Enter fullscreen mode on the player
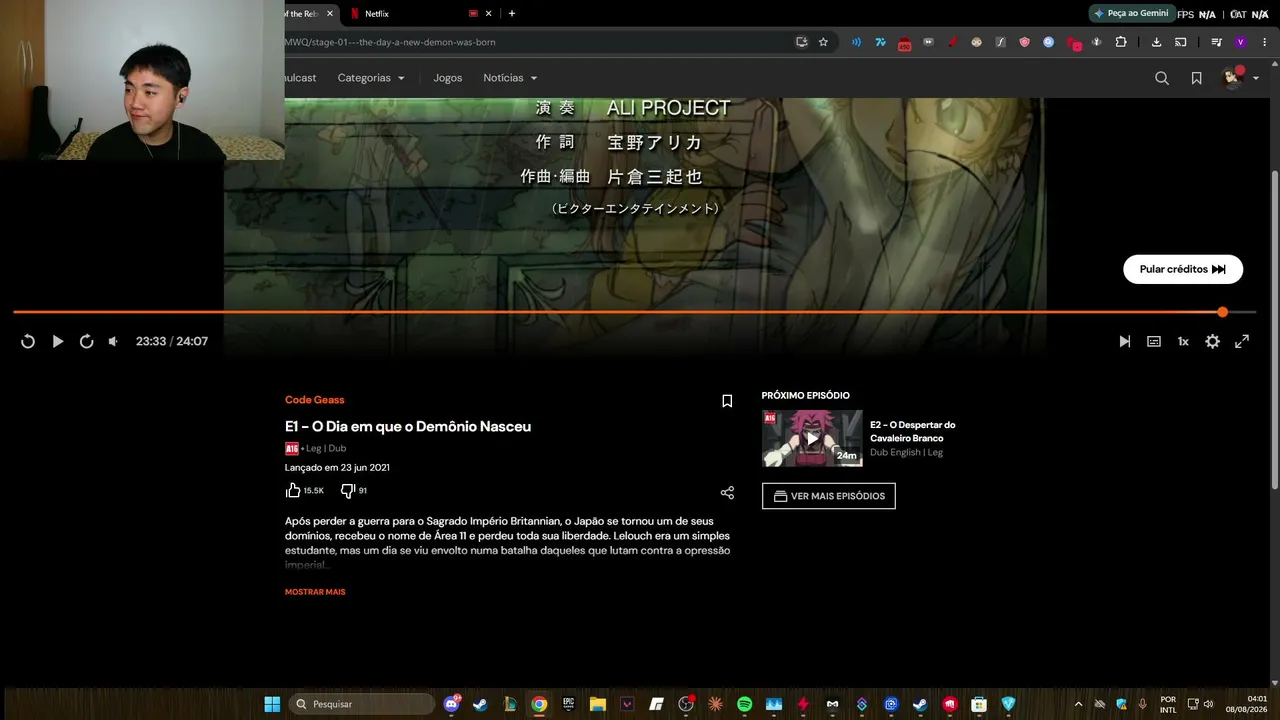This screenshot has width=1280, height=720. click(1242, 341)
